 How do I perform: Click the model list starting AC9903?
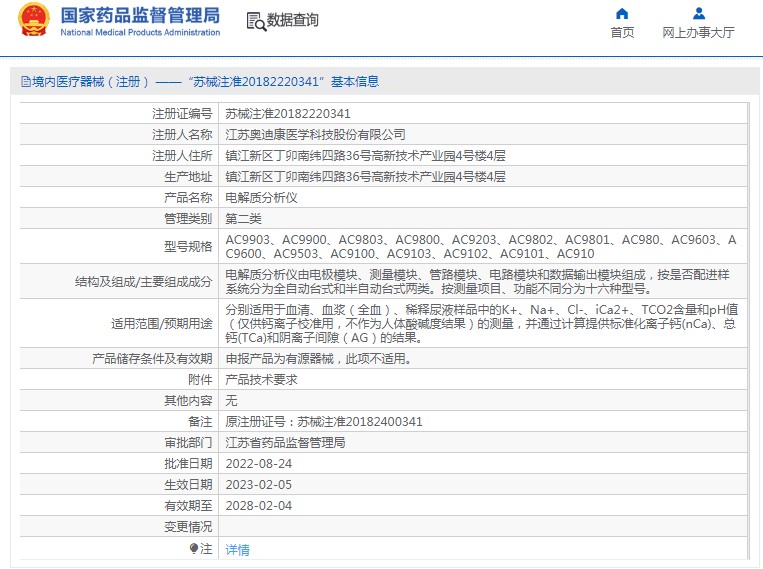(481, 246)
